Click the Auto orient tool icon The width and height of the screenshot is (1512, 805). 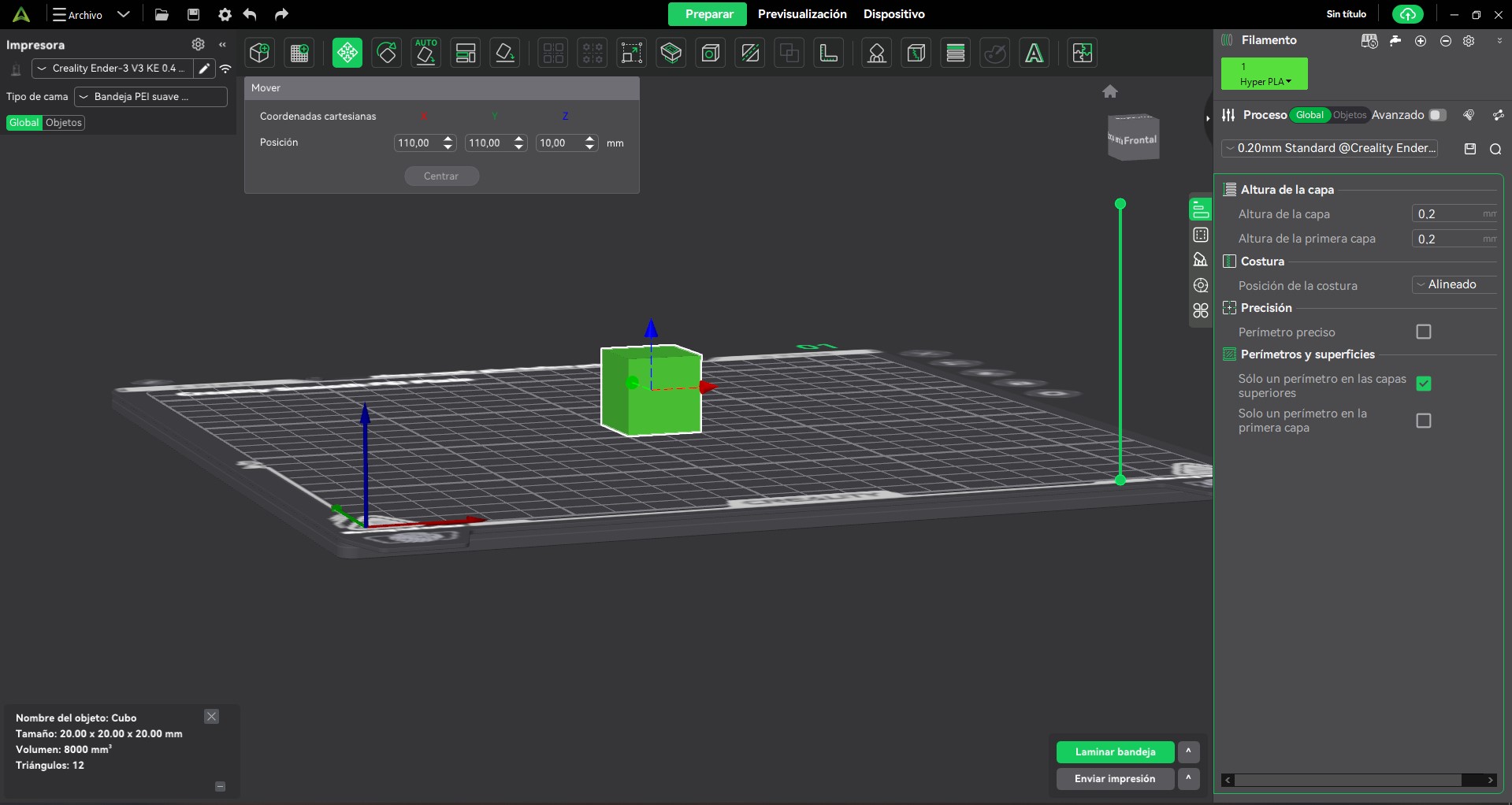click(425, 53)
